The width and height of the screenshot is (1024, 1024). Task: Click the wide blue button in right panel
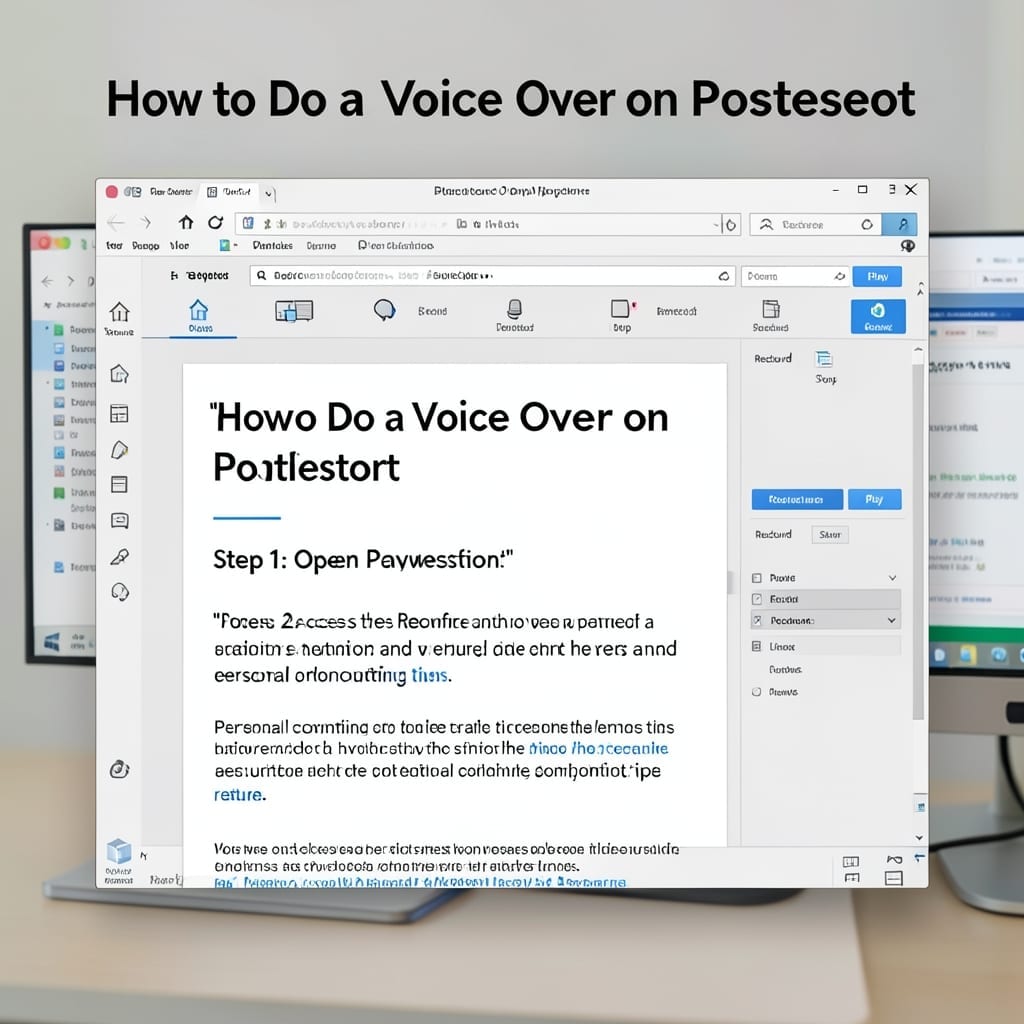[797, 500]
